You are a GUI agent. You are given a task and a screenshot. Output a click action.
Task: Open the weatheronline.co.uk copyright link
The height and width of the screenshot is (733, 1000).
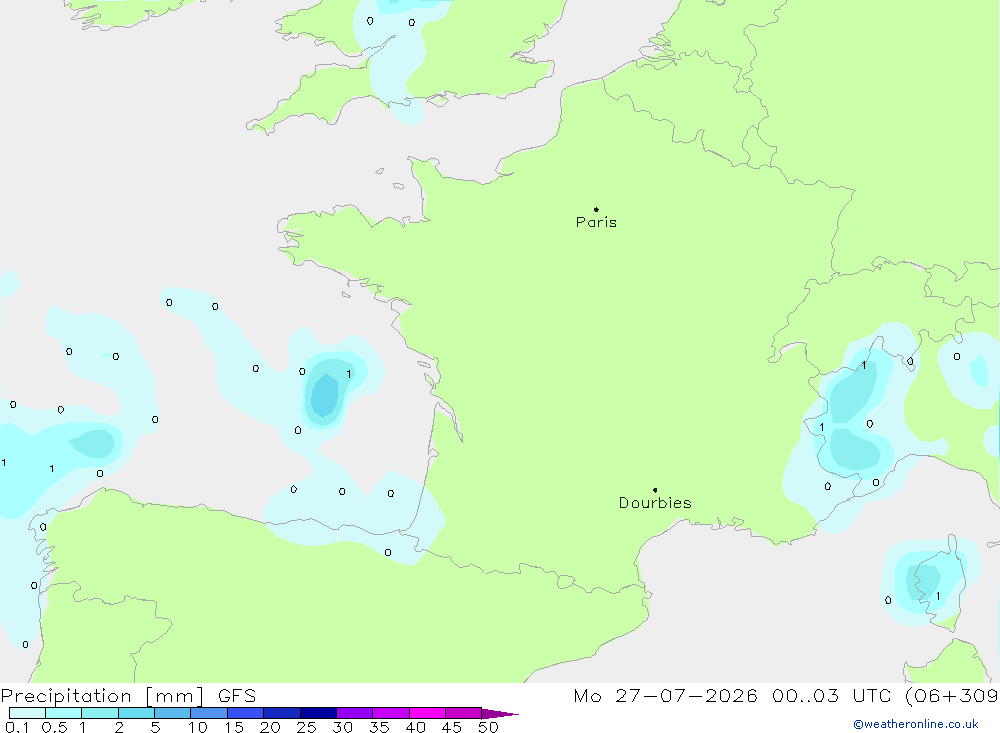(916, 724)
